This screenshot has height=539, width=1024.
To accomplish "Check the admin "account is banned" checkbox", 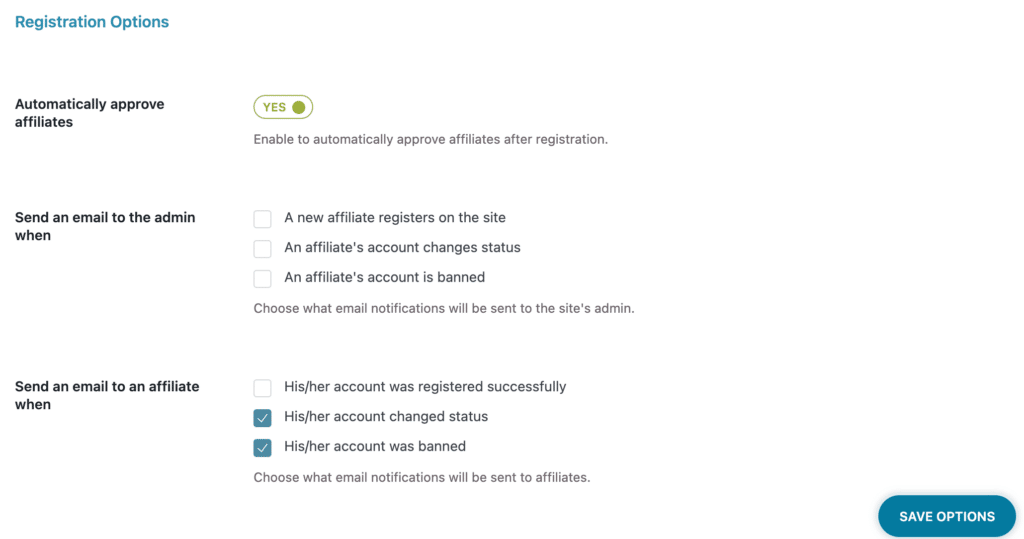I will tap(263, 279).
